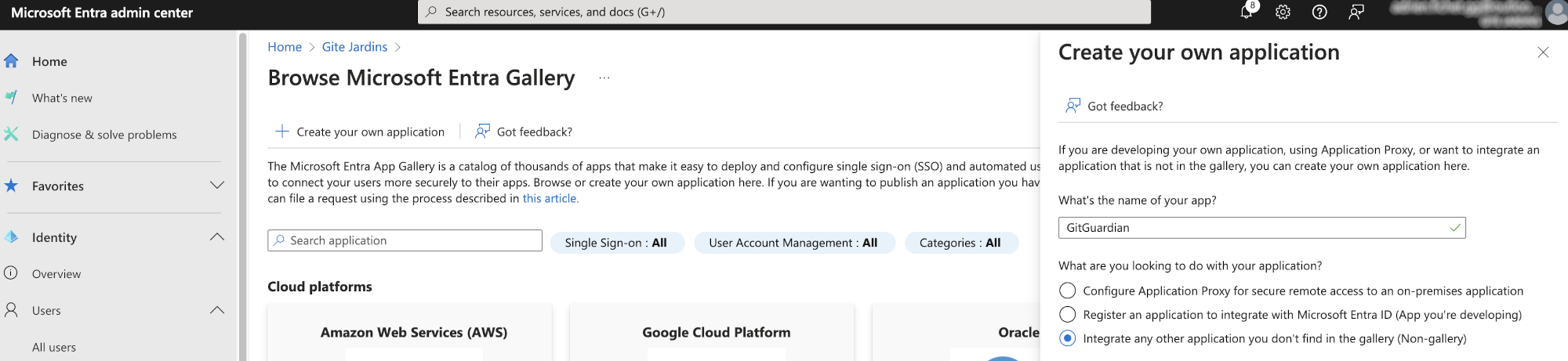This screenshot has width=1568, height=361.
Task: Click the Diagnose & solve problems wrench icon
Action: 11,134
